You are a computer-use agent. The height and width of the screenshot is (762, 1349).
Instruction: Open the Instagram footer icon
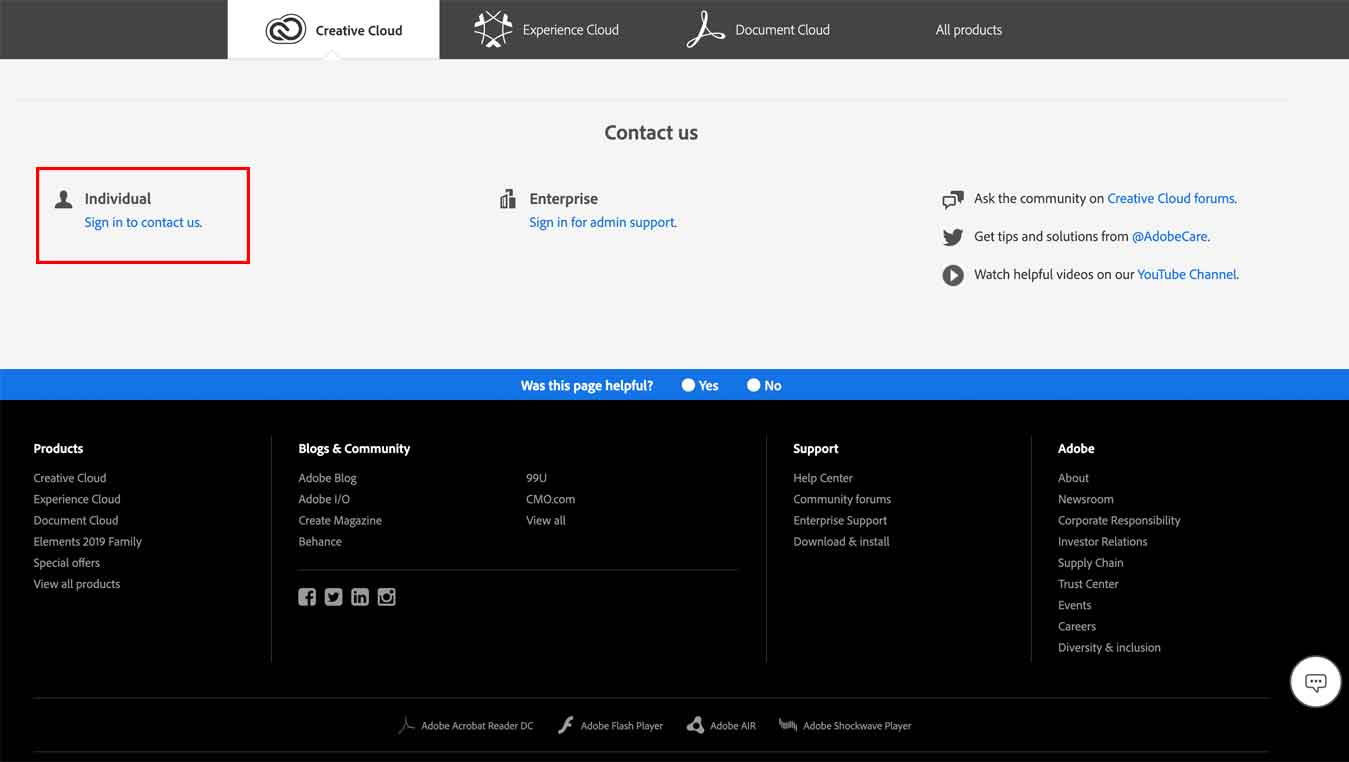click(x=387, y=597)
